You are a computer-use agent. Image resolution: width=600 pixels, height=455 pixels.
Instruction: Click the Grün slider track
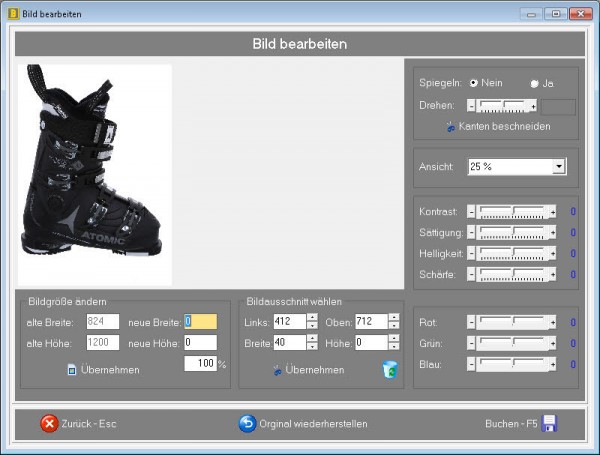[x=512, y=343]
